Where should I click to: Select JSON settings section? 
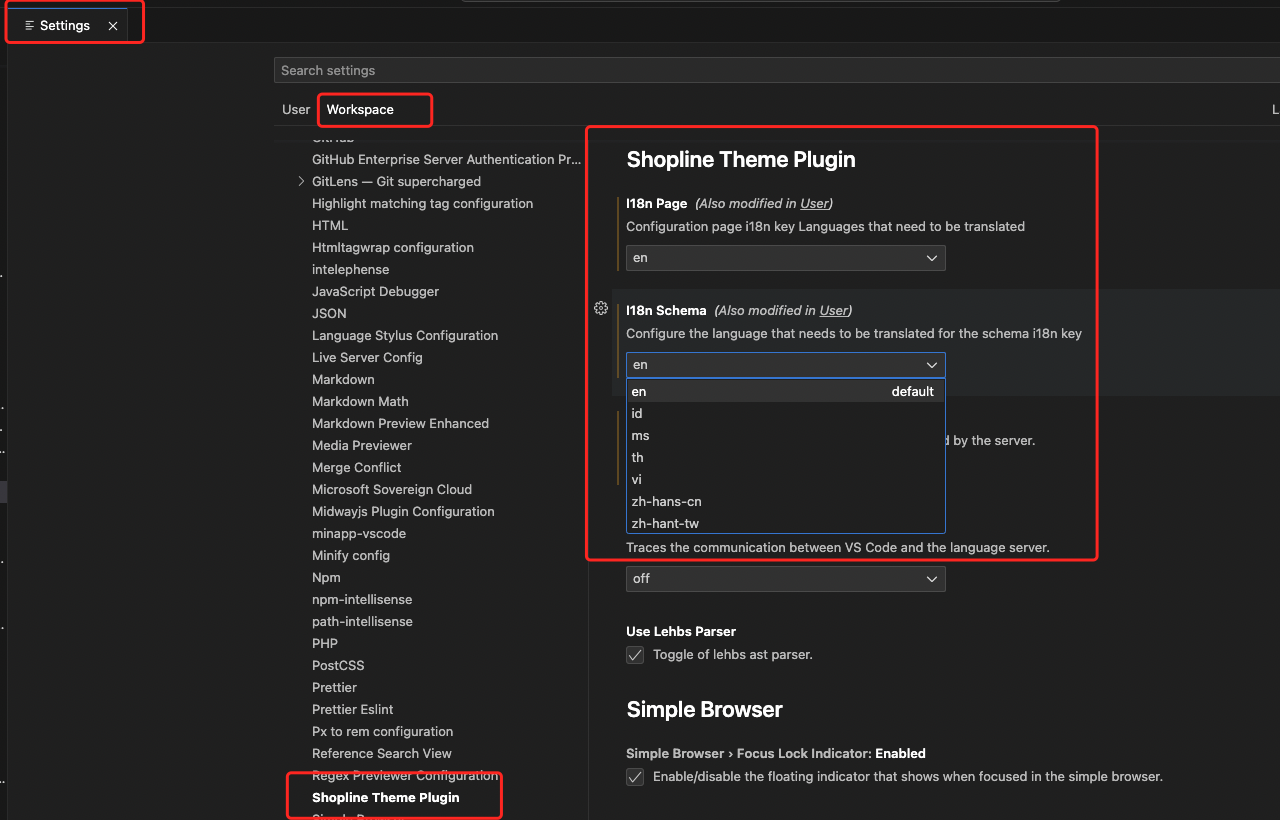tap(329, 313)
